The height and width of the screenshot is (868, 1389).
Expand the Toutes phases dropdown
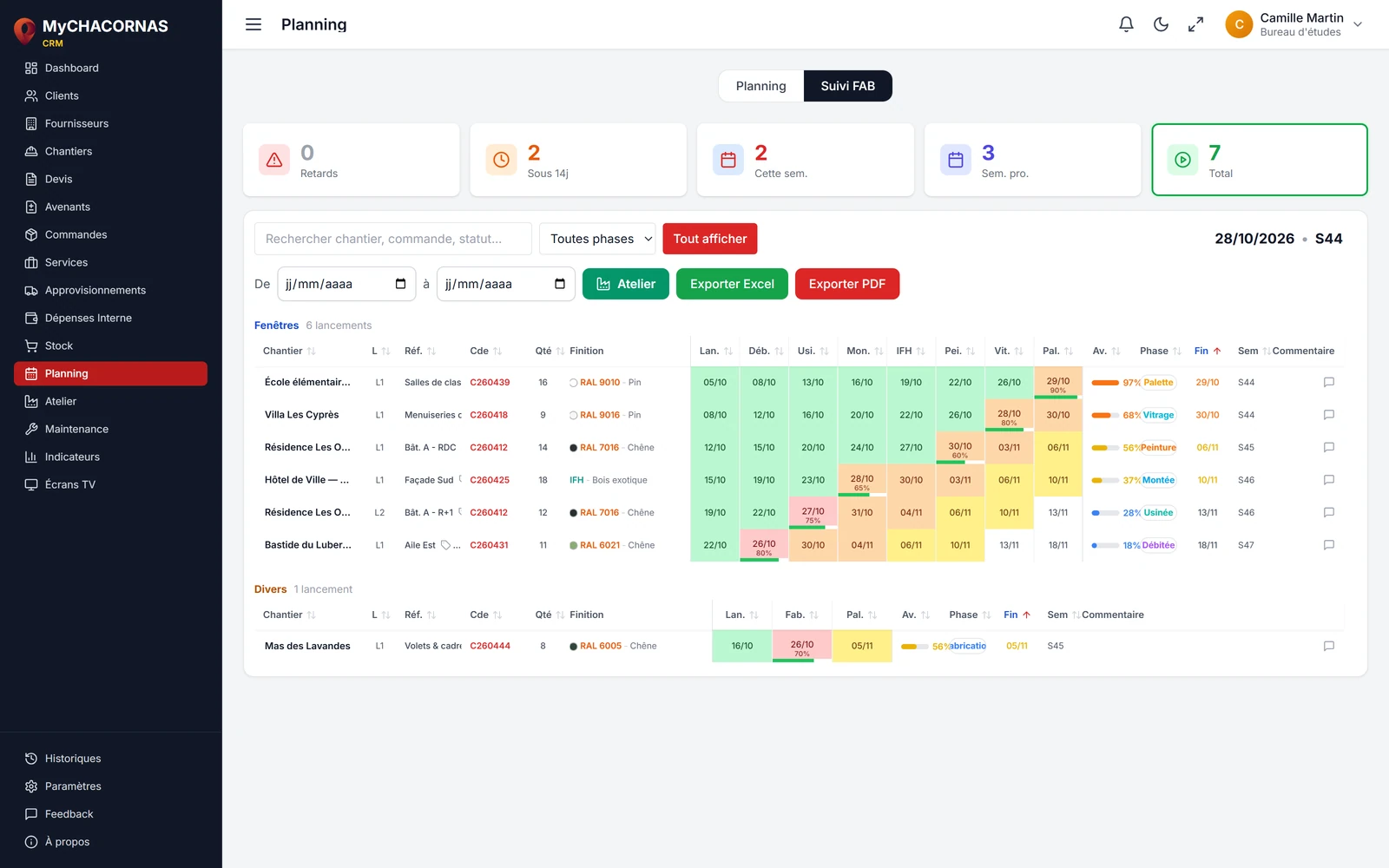click(597, 239)
